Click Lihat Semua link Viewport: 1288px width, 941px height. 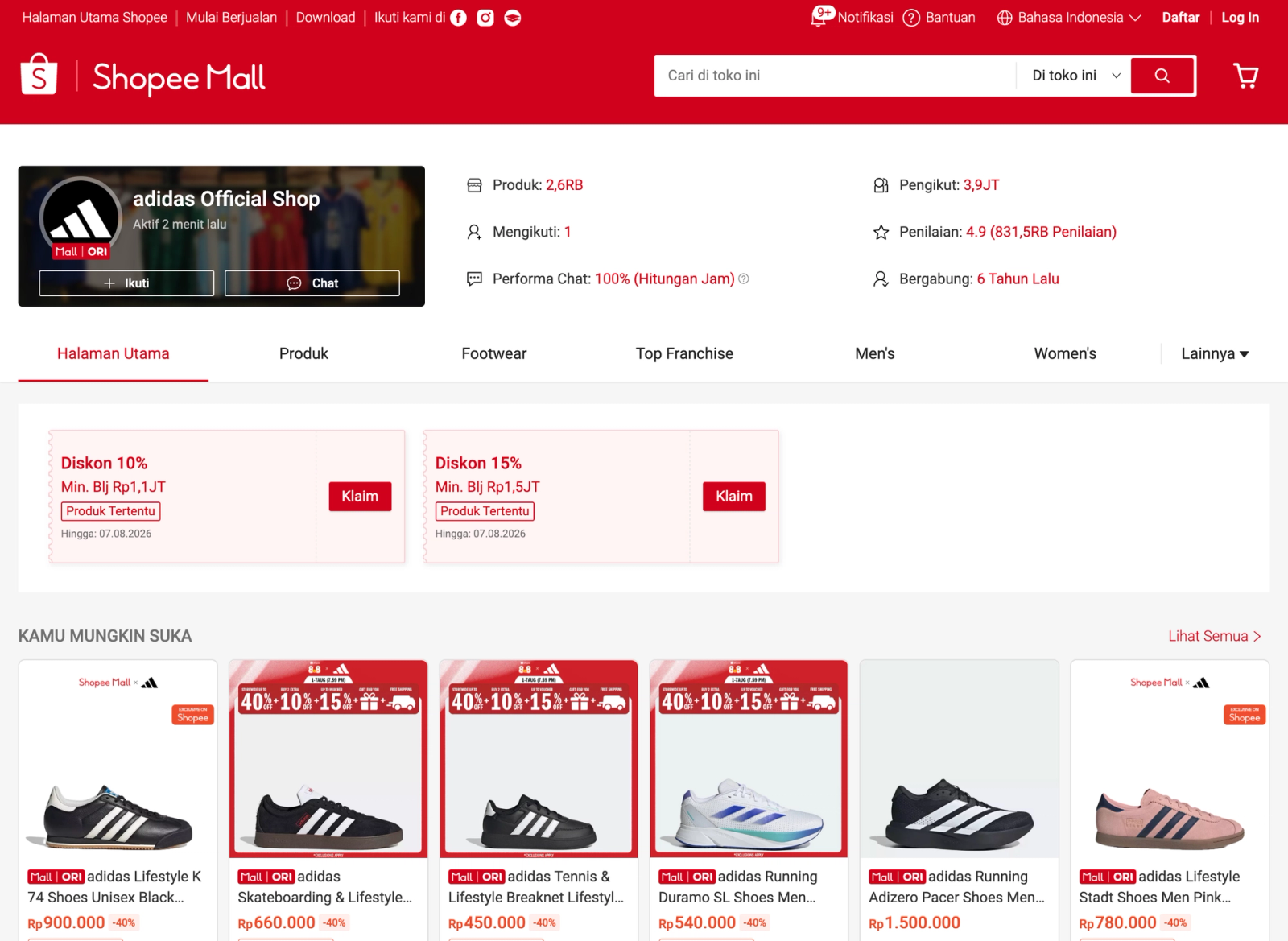click(x=1215, y=636)
